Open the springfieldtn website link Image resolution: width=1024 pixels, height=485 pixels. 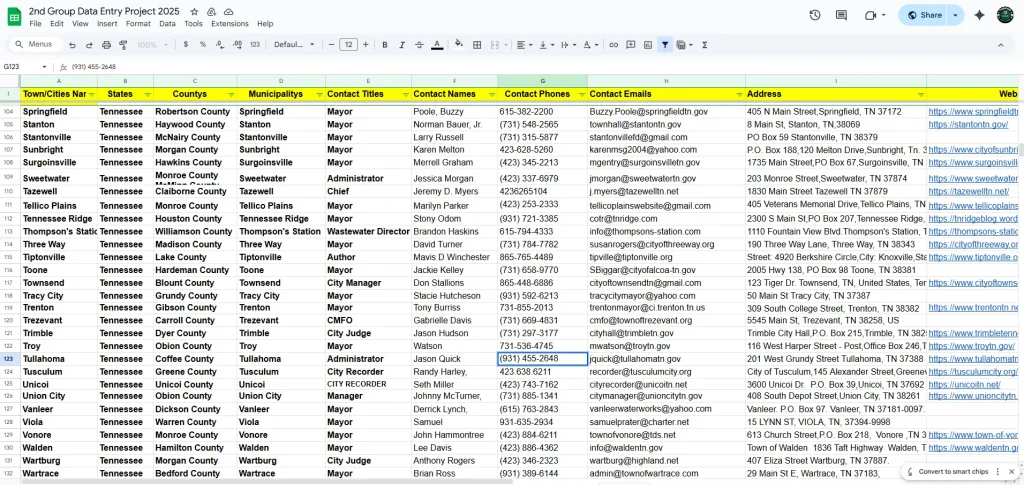[972, 112]
